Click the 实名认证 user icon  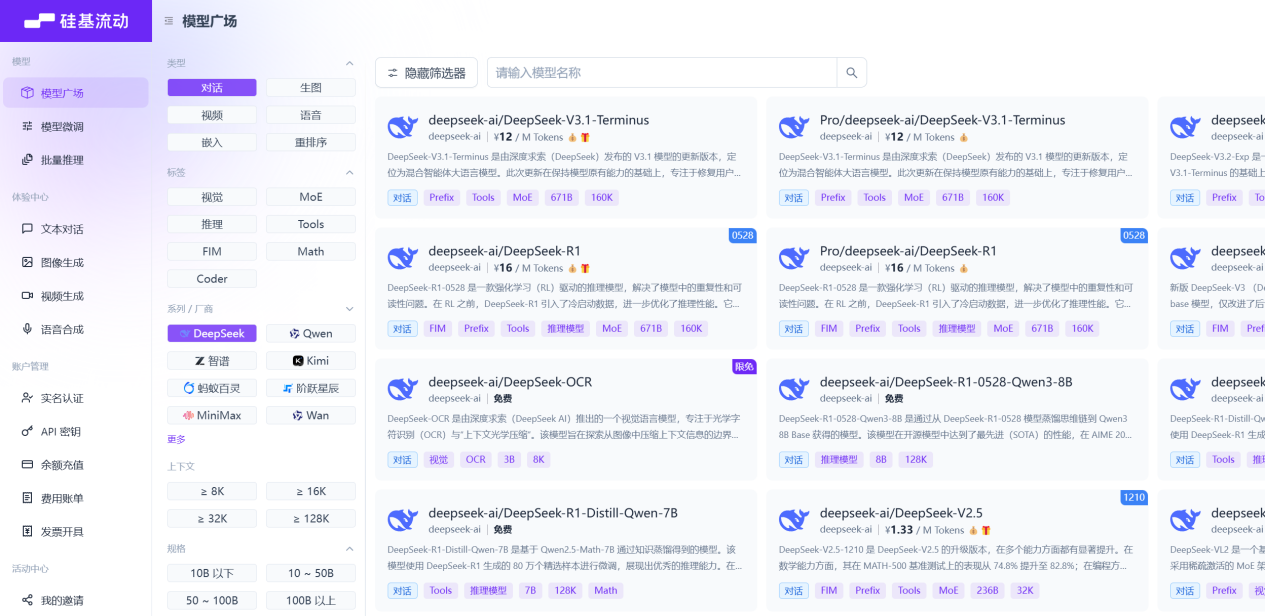pyautogui.click(x=28, y=398)
